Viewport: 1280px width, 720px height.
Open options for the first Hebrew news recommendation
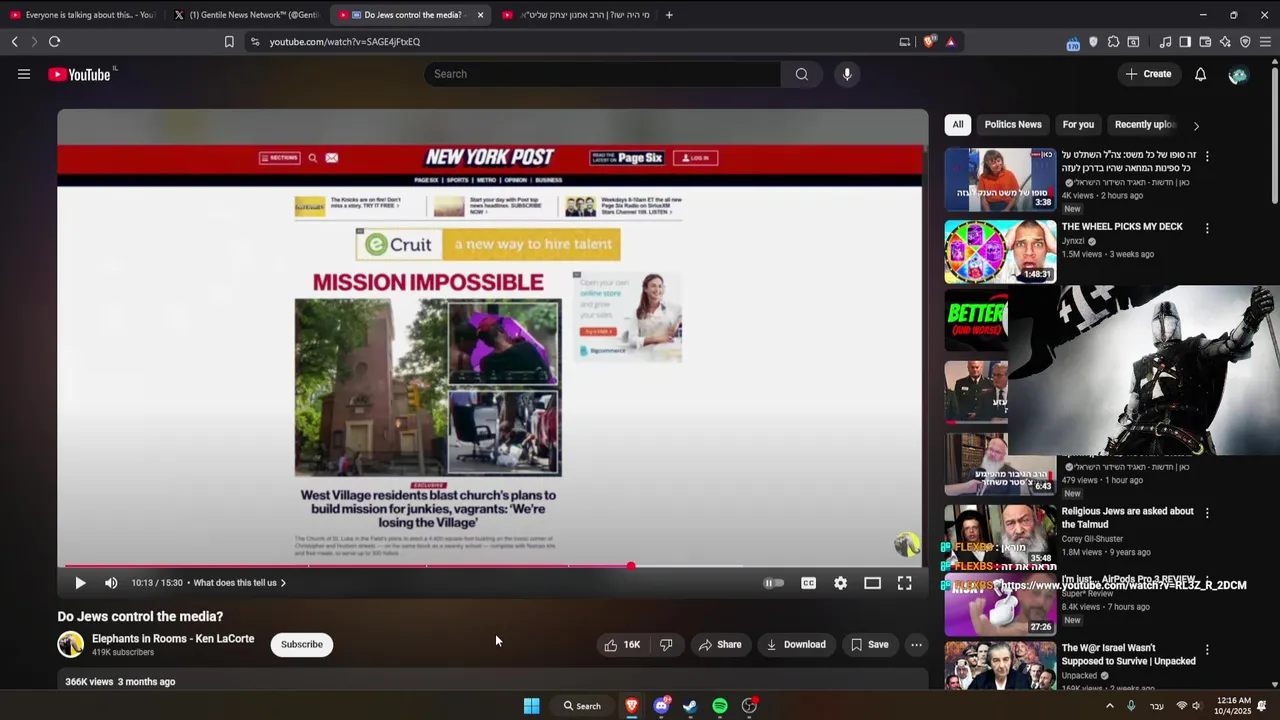click(1207, 157)
